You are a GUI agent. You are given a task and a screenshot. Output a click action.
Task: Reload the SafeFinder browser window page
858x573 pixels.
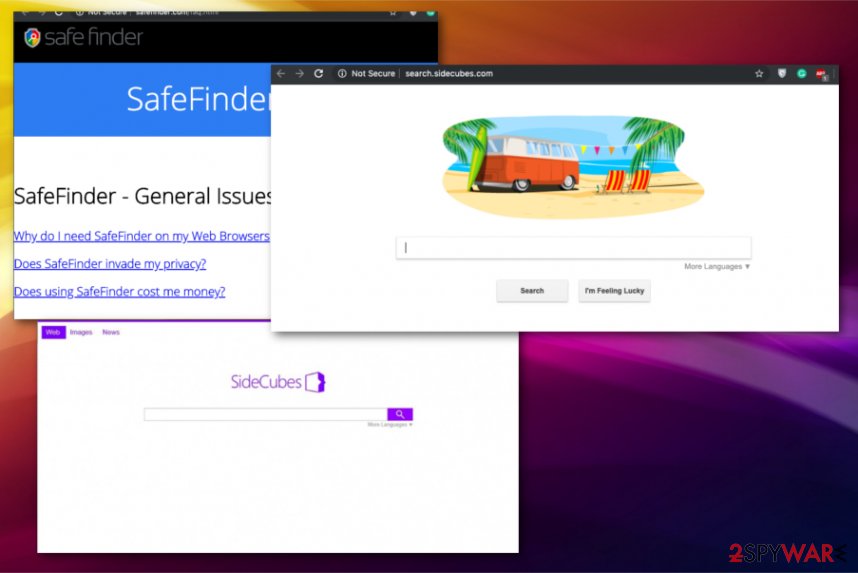coord(59,13)
